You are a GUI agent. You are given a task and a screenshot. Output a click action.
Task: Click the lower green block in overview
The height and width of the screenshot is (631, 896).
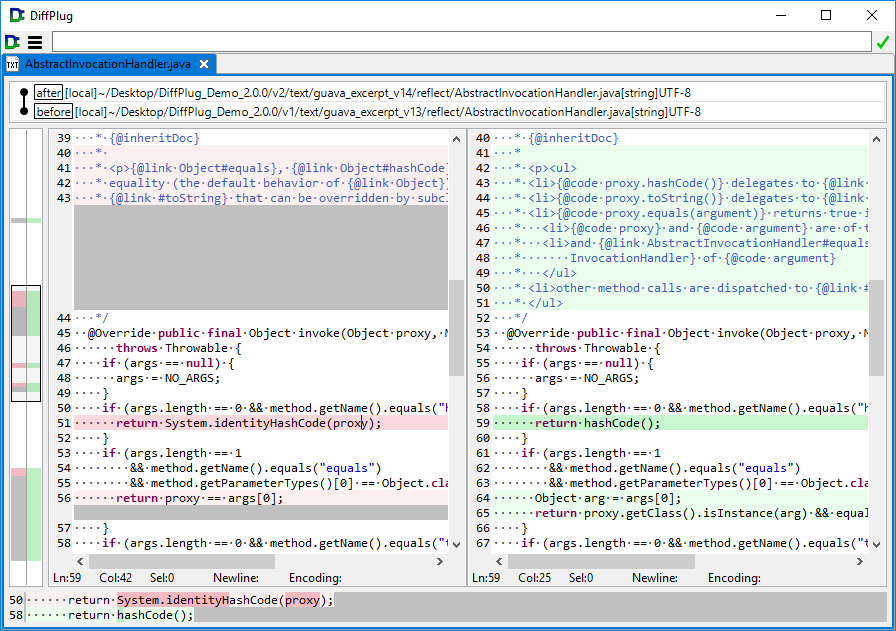point(34,514)
